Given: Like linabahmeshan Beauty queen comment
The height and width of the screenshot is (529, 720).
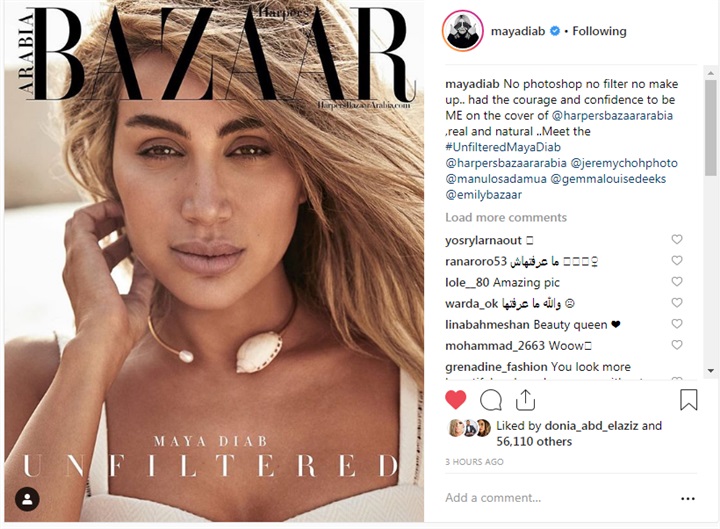Looking at the screenshot, I should [x=677, y=324].
